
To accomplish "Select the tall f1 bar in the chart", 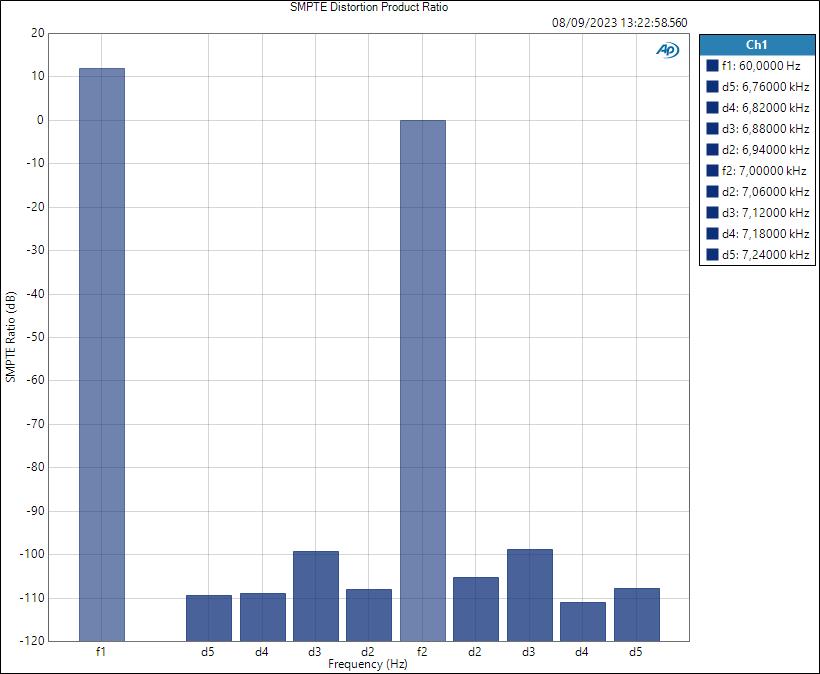I will click(x=100, y=350).
